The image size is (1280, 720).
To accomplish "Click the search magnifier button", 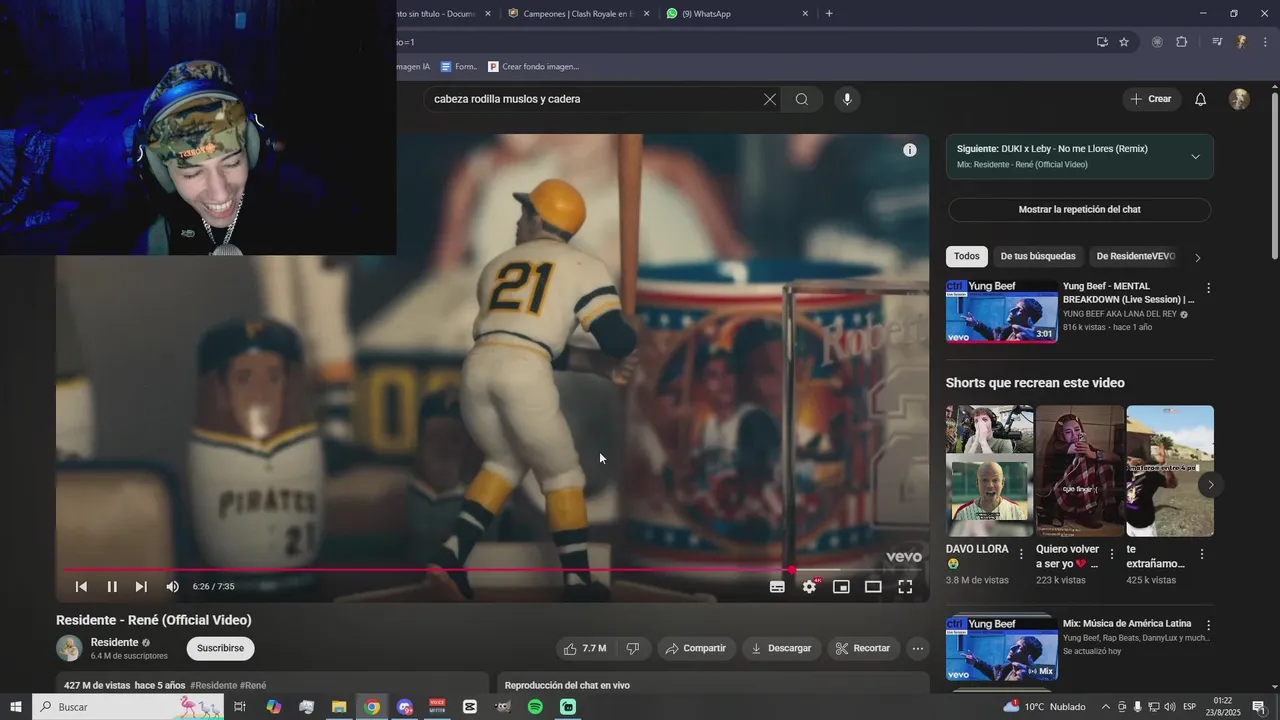I will click(802, 99).
